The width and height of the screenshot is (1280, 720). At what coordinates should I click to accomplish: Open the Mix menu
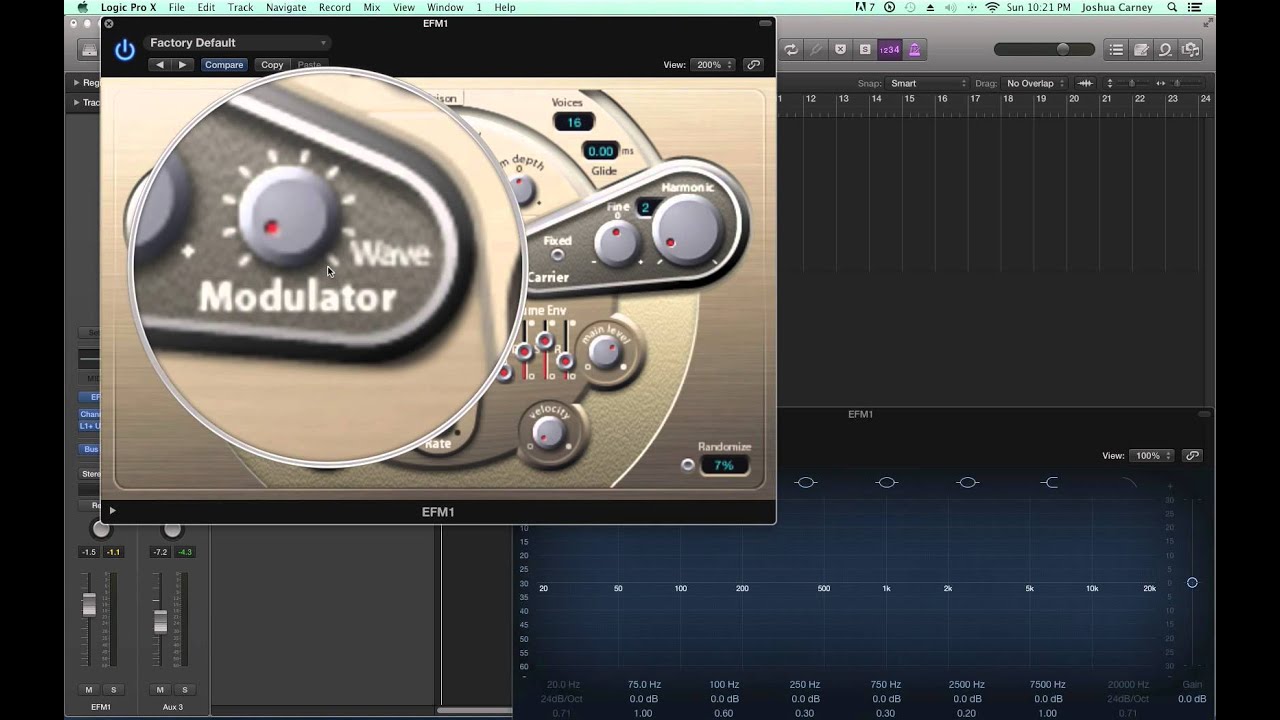point(371,7)
